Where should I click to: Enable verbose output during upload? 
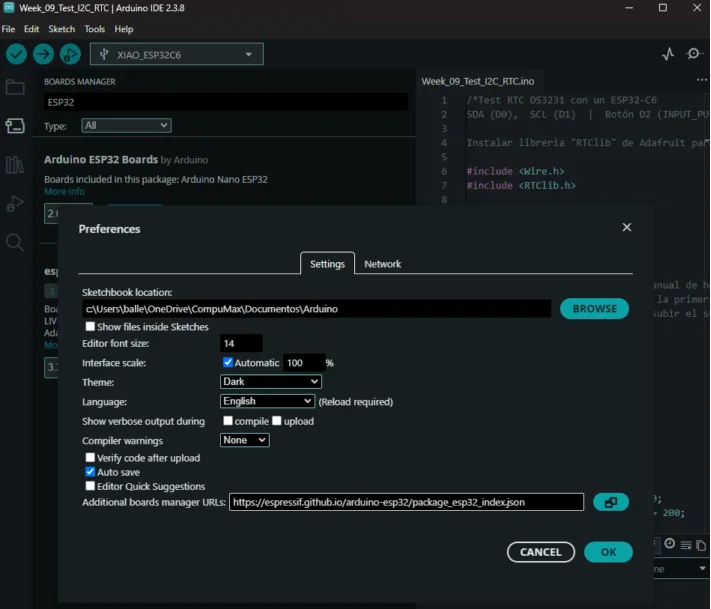pyautogui.click(x=277, y=421)
